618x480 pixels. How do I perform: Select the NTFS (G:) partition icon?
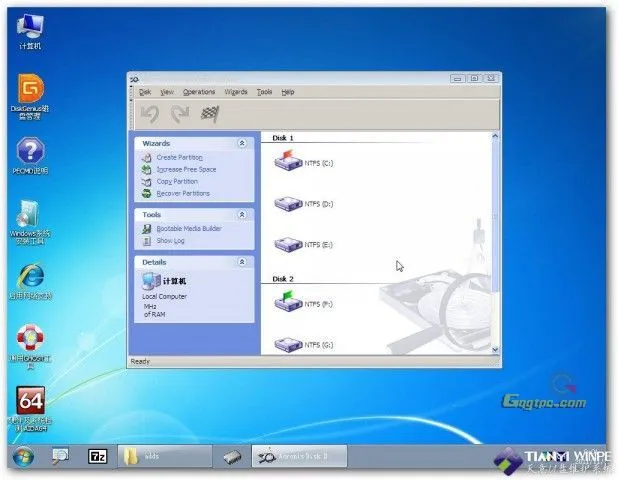tap(287, 344)
